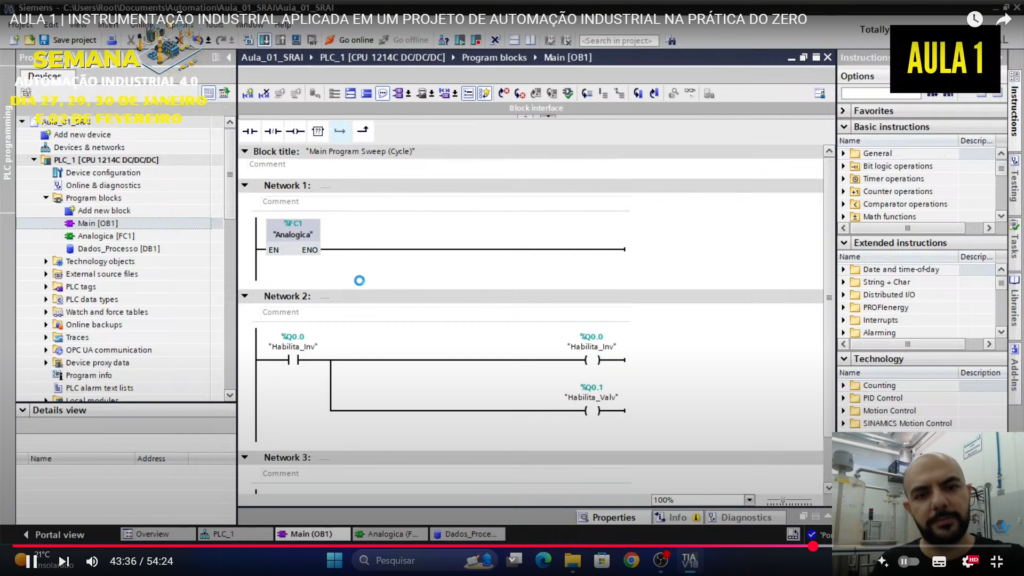Switch to the Overview tab

click(157, 534)
